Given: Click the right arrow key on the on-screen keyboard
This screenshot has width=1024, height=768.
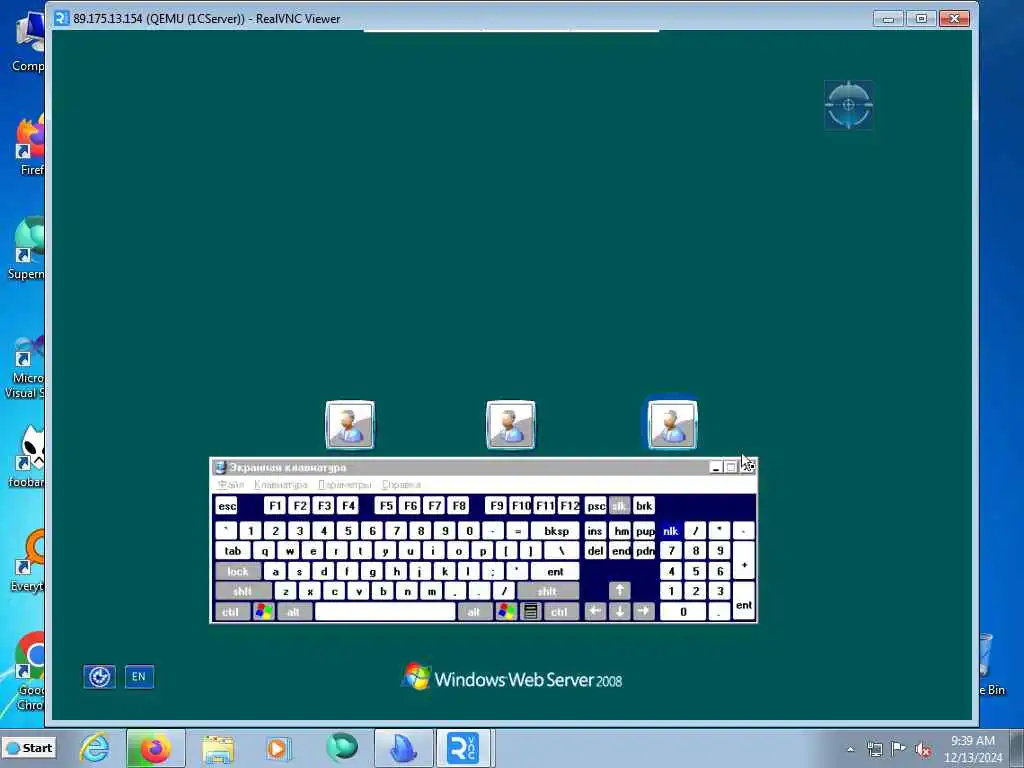Looking at the screenshot, I should click(x=644, y=612).
